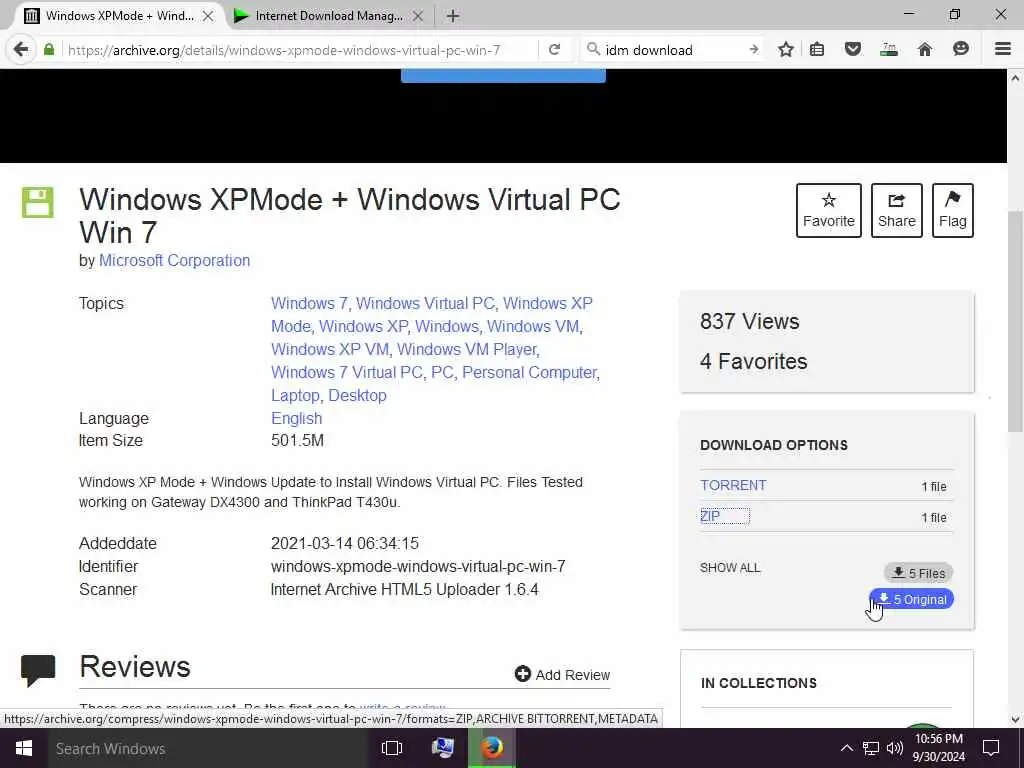Screen dimensions: 1024x768
Task: Click the scrollbar down arrow
Action: pos(1016,720)
